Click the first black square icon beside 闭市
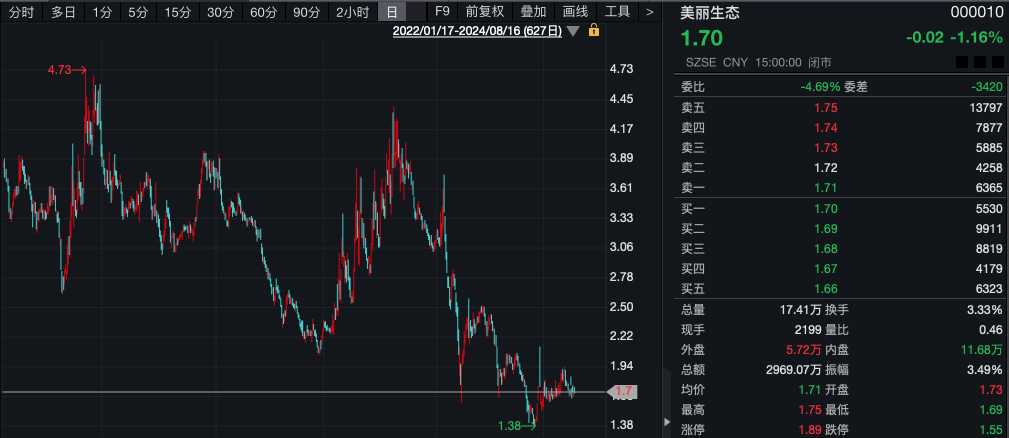The height and width of the screenshot is (438, 1009). click(x=962, y=62)
